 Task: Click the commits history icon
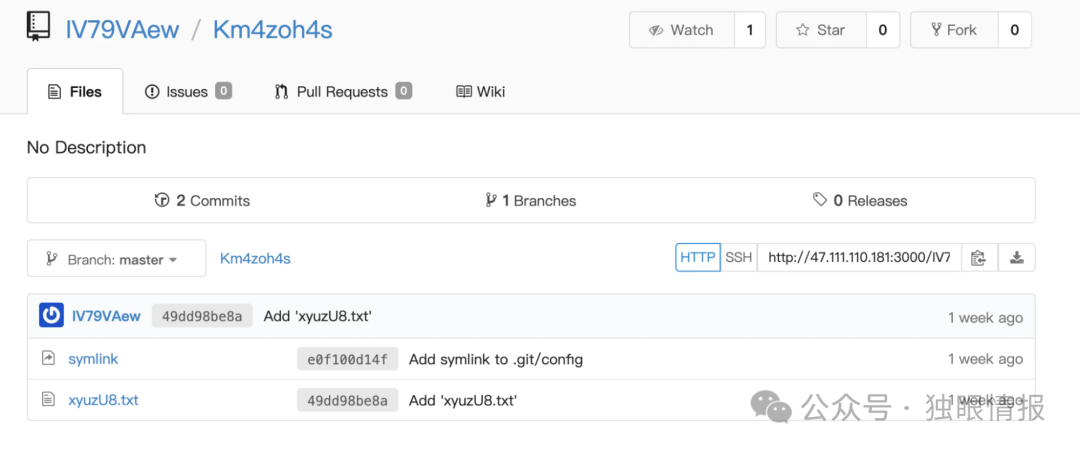[162, 200]
